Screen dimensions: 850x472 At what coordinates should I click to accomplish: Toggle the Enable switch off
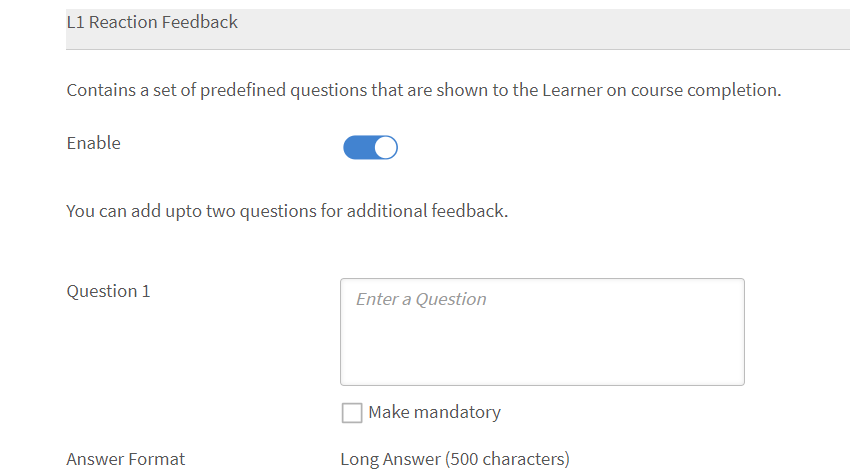(370, 147)
